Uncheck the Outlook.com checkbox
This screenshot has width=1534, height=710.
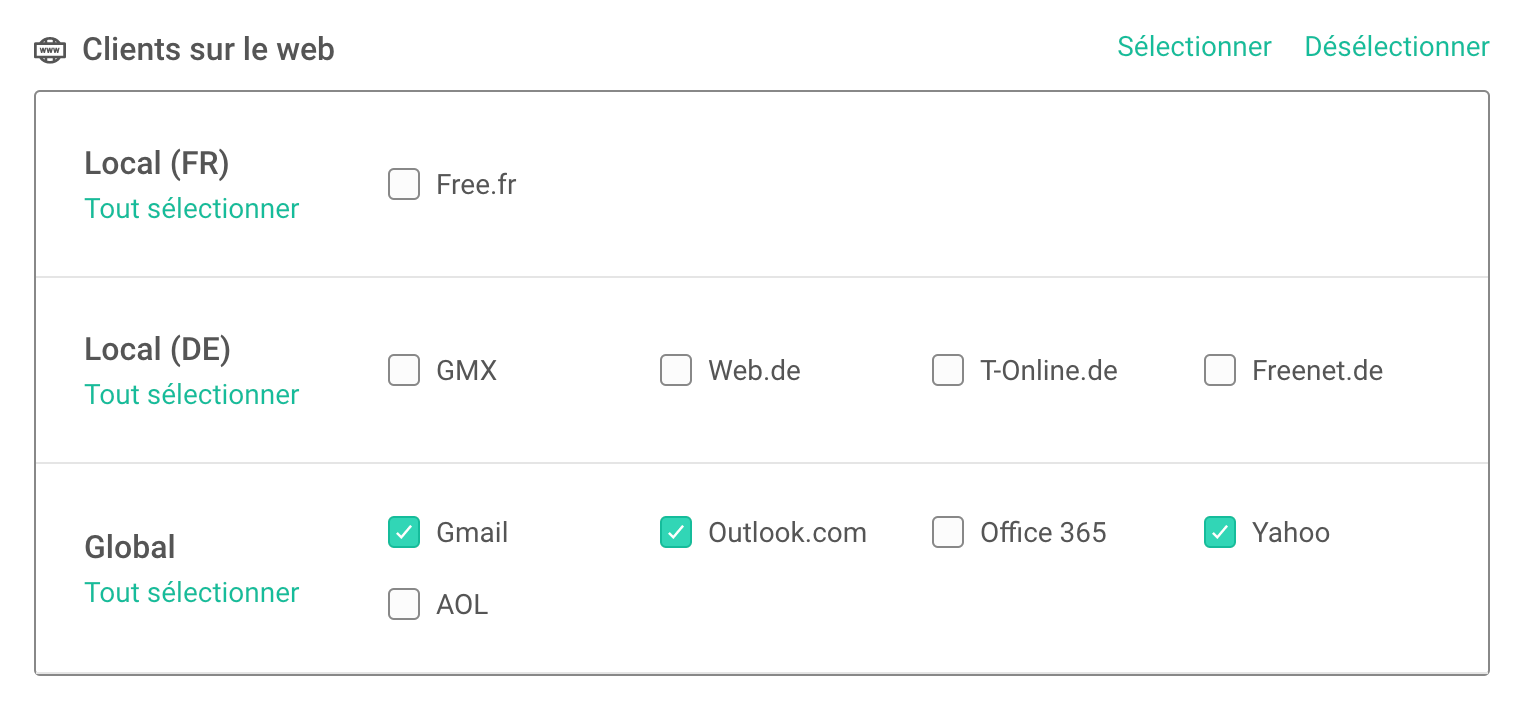click(x=676, y=532)
